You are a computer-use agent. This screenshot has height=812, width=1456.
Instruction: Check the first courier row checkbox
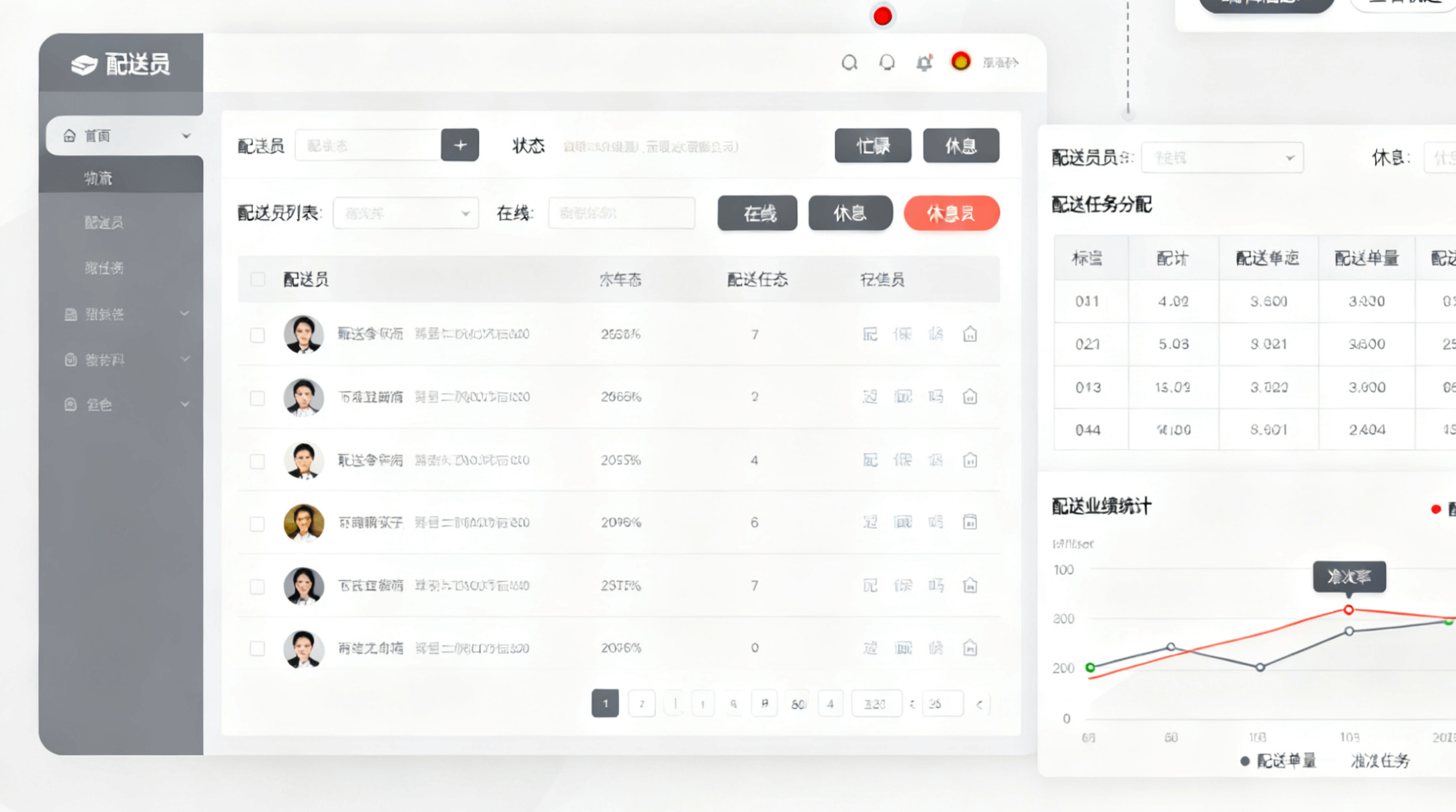(x=258, y=335)
